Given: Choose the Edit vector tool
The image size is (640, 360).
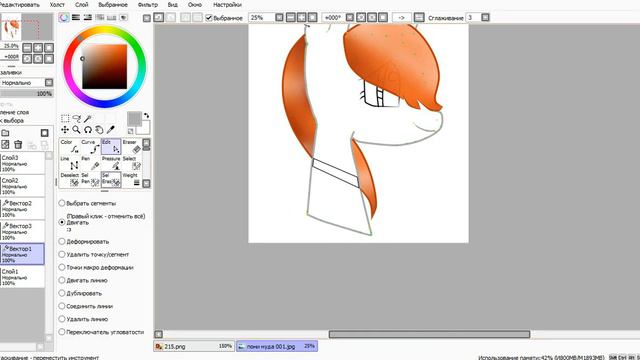Looking at the screenshot, I should (111, 147).
